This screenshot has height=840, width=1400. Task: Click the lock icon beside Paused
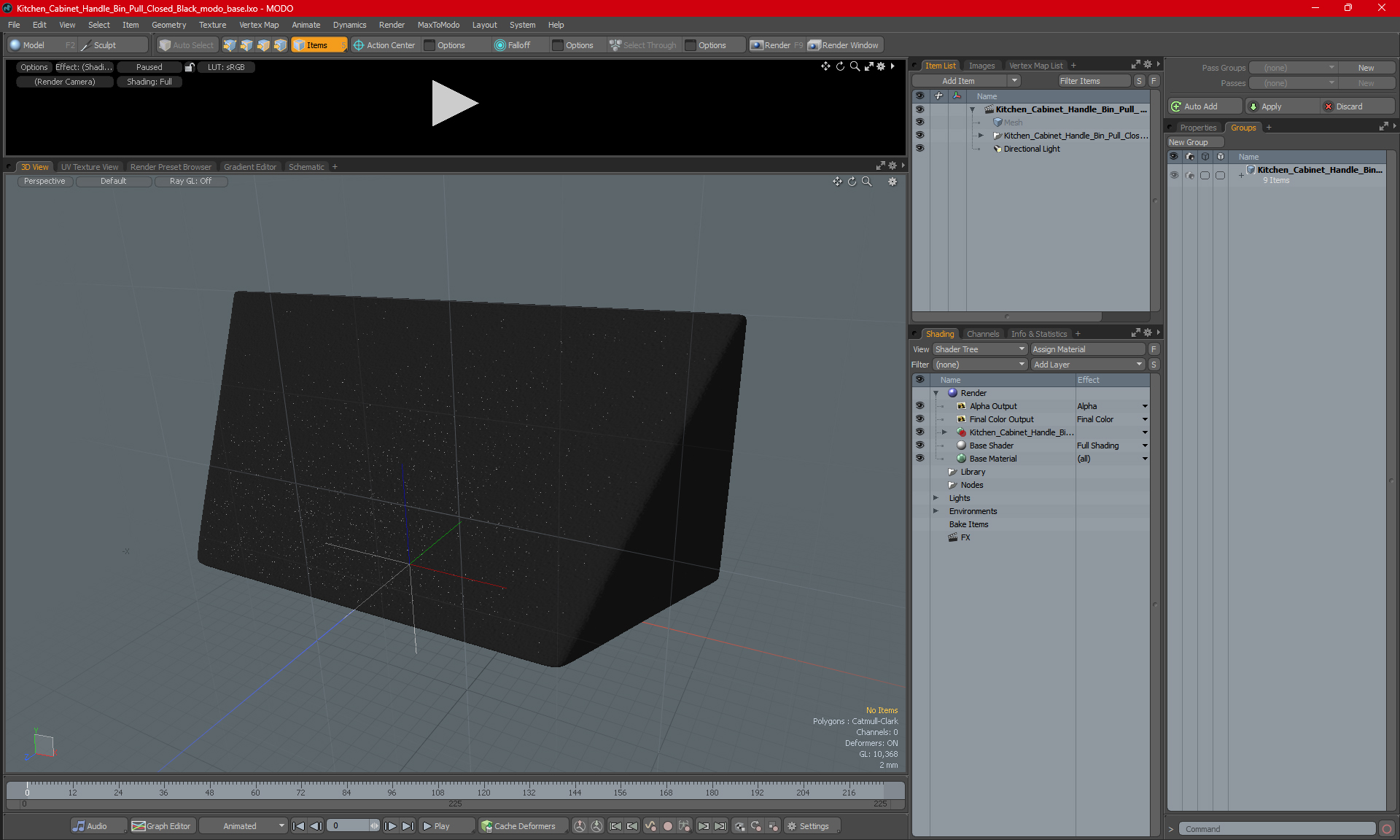[x=190, y=67]
